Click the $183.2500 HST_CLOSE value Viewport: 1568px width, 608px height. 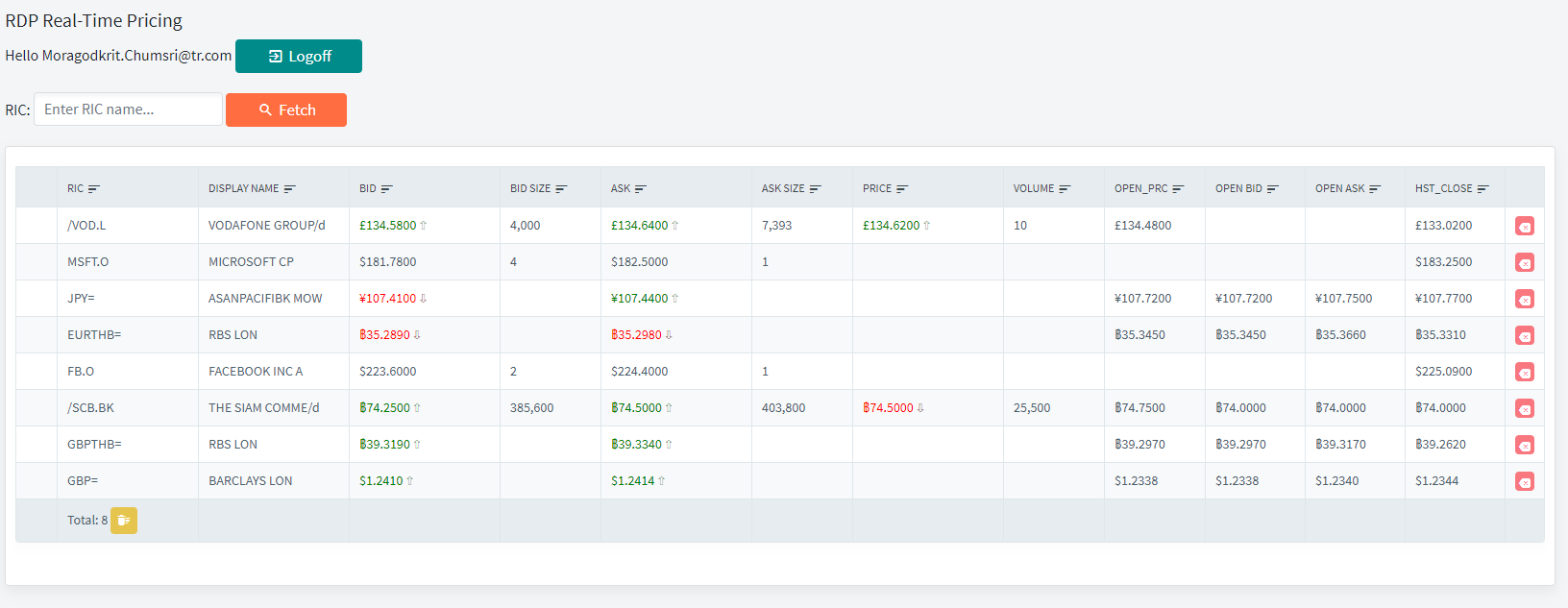coord(1444,262)
